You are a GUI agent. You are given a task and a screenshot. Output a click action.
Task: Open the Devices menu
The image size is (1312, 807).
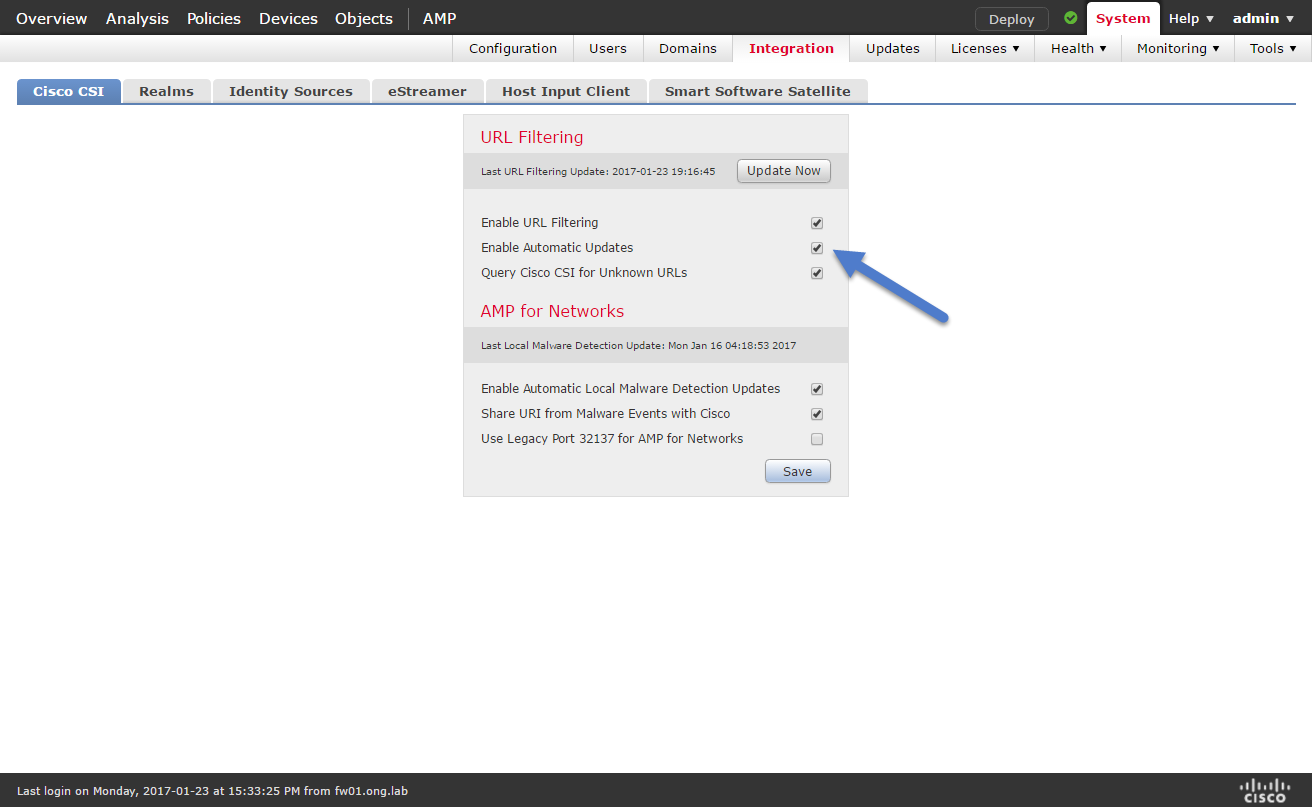pos(288,18)
